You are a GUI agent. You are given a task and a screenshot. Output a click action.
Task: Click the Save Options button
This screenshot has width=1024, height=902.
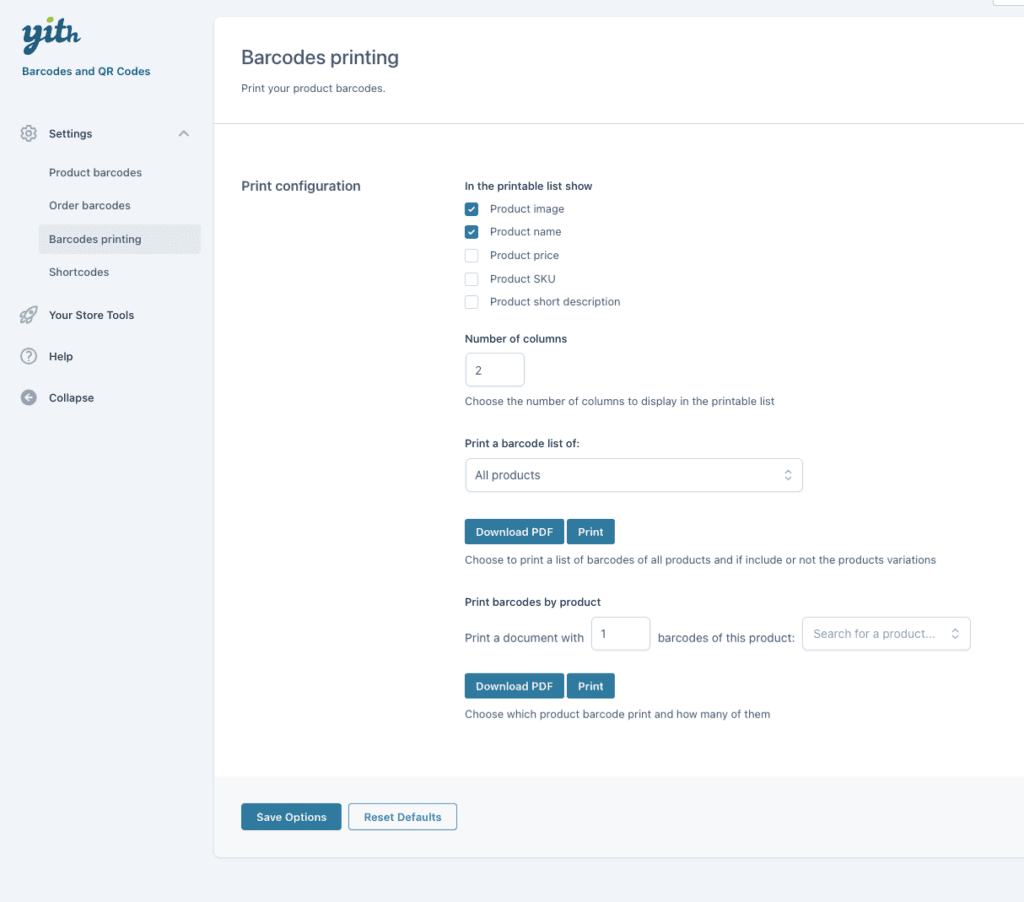click(291, 817)
